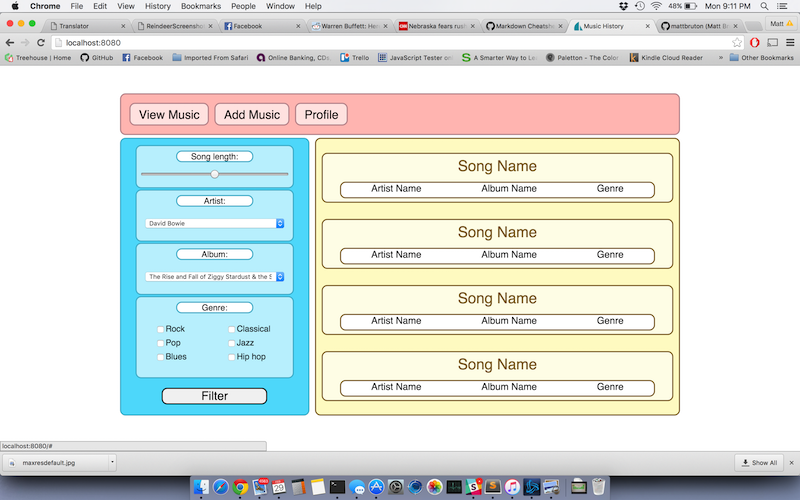Open the Opera extension icon in toolbar
Viewport: 800px width, 500px height.
(x=755, y=43)
